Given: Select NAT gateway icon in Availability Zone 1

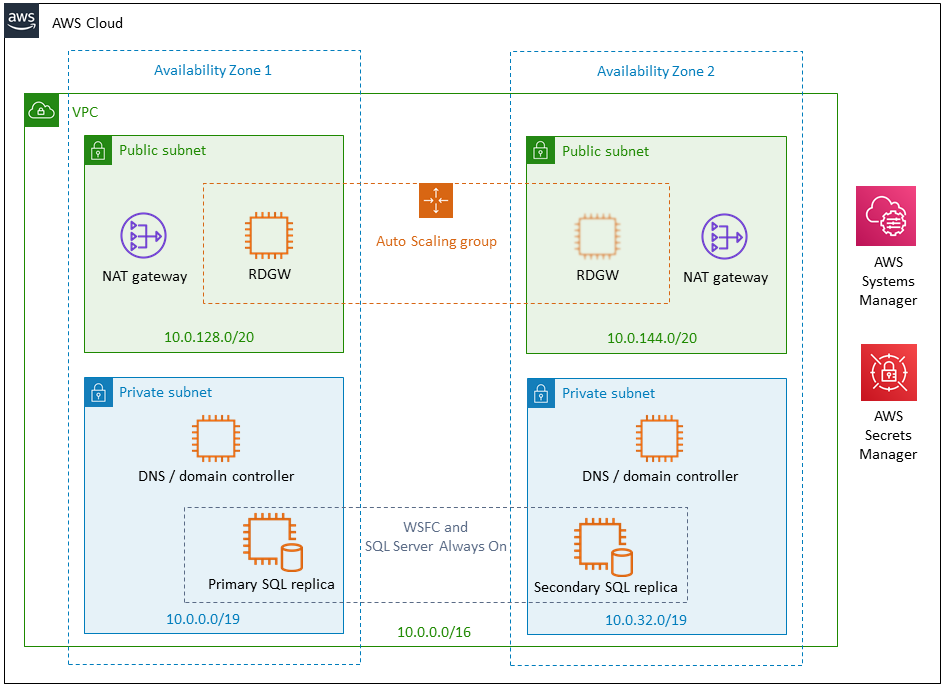Looking at the screenshot, I should 143,236.
